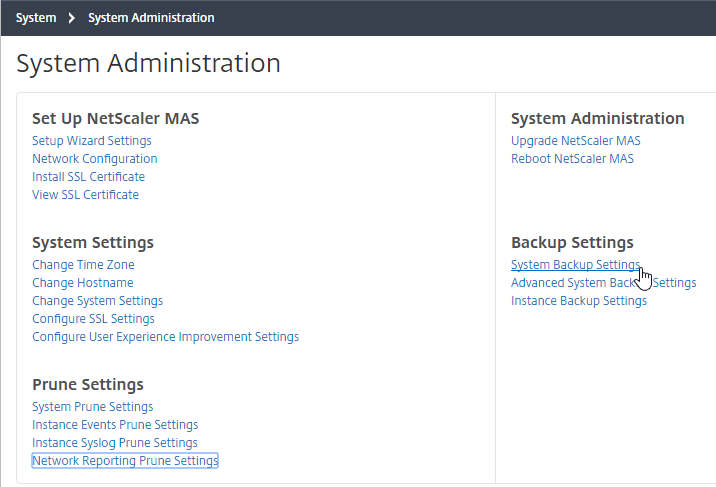The image size is (716, 487).
Task: Open Setup Wizard Settings link
Action: click(x=92, y=141)
